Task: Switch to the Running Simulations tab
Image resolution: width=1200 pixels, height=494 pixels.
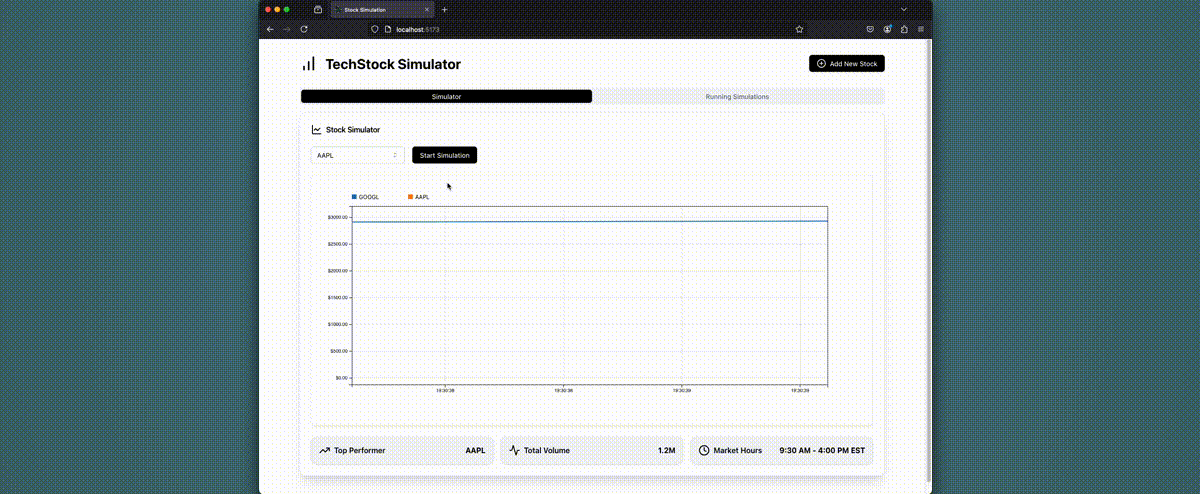Action: pyautogui.click(x=737, y=97)
